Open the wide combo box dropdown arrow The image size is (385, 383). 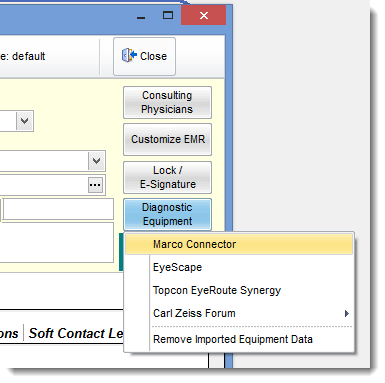point(97,161)
